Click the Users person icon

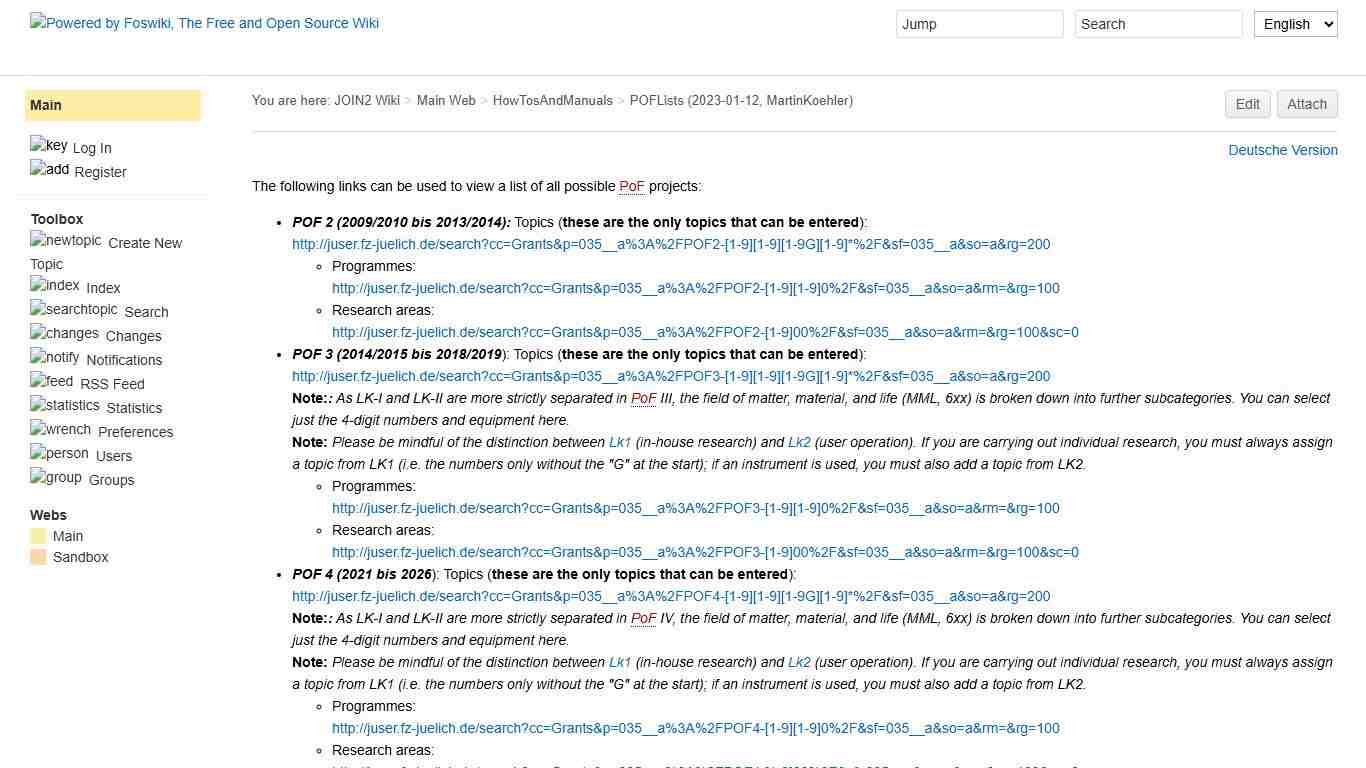click(x=57, y=453)
